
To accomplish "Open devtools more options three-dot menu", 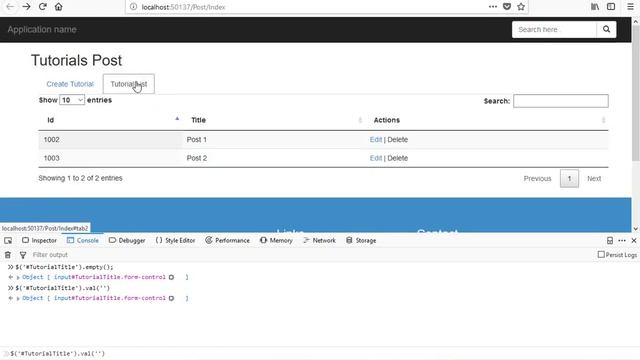I will (x=622, y=240).
